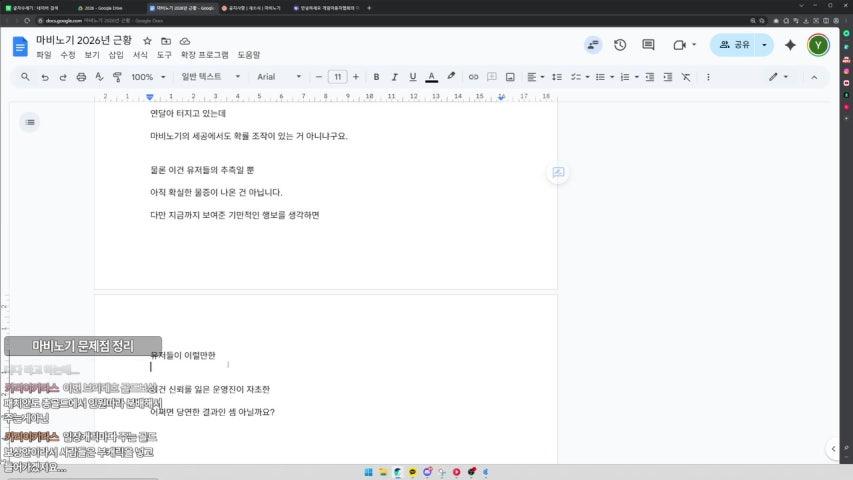Switch to the Google Drive tab
Screen dimensions: 853x480
103,8
